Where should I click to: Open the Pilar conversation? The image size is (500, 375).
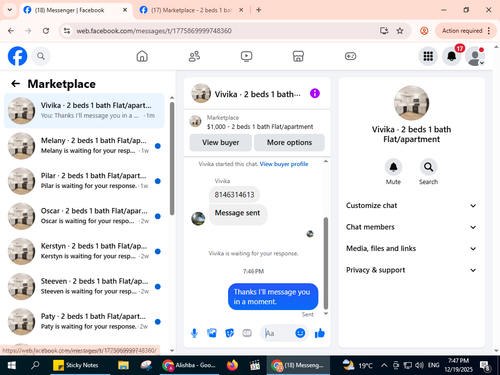tap(84, 181)
